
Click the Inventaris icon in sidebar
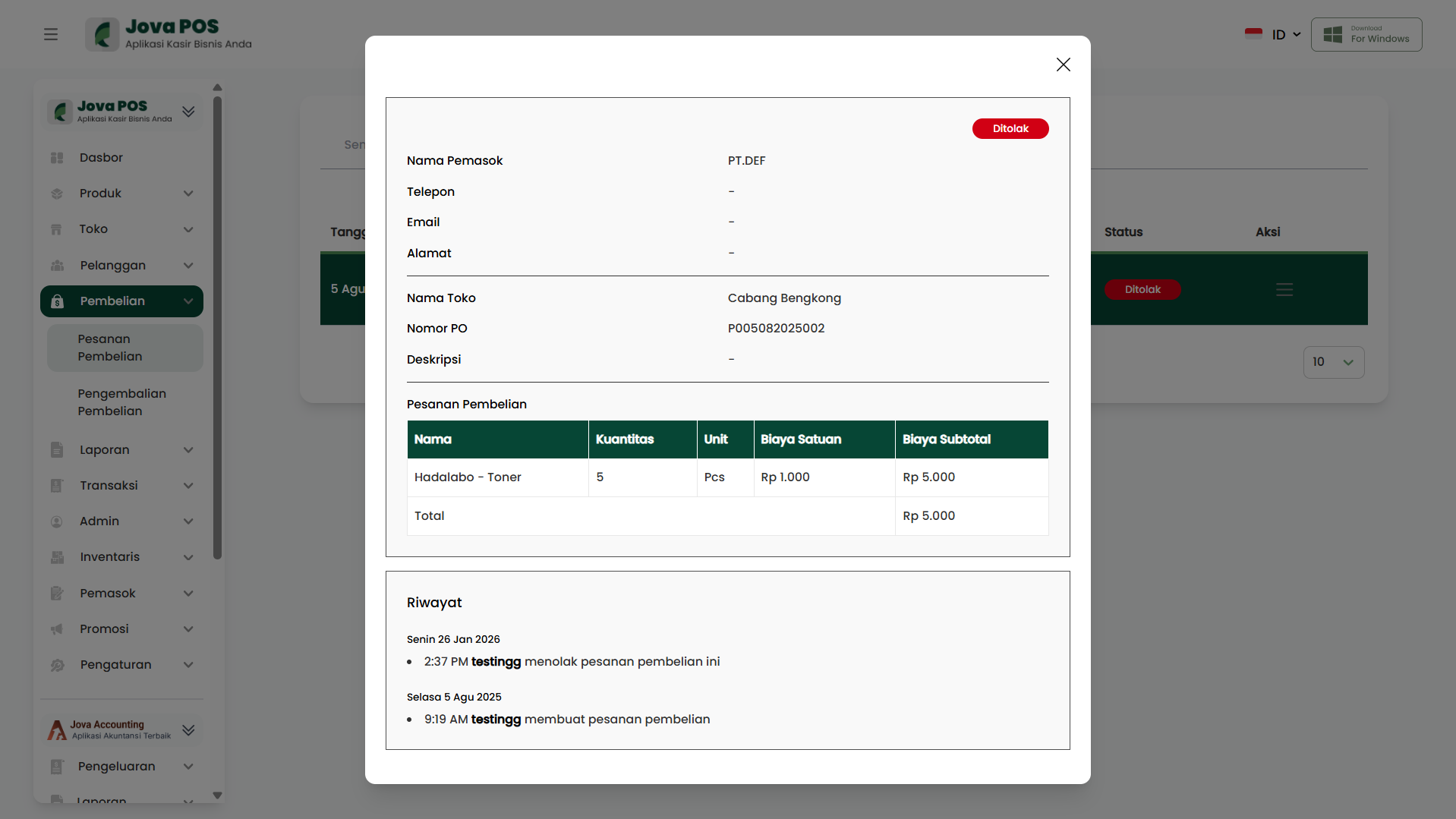coord(57,557)
